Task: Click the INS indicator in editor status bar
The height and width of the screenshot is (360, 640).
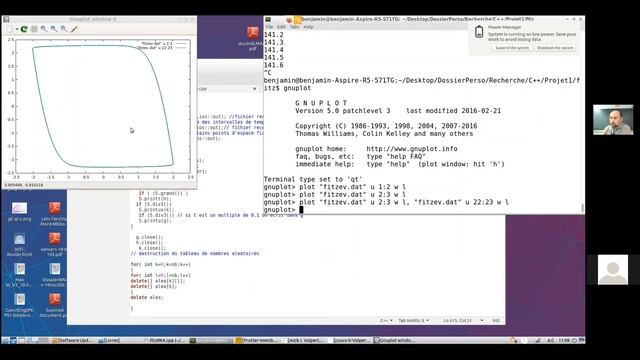Action: pos(496,321)
